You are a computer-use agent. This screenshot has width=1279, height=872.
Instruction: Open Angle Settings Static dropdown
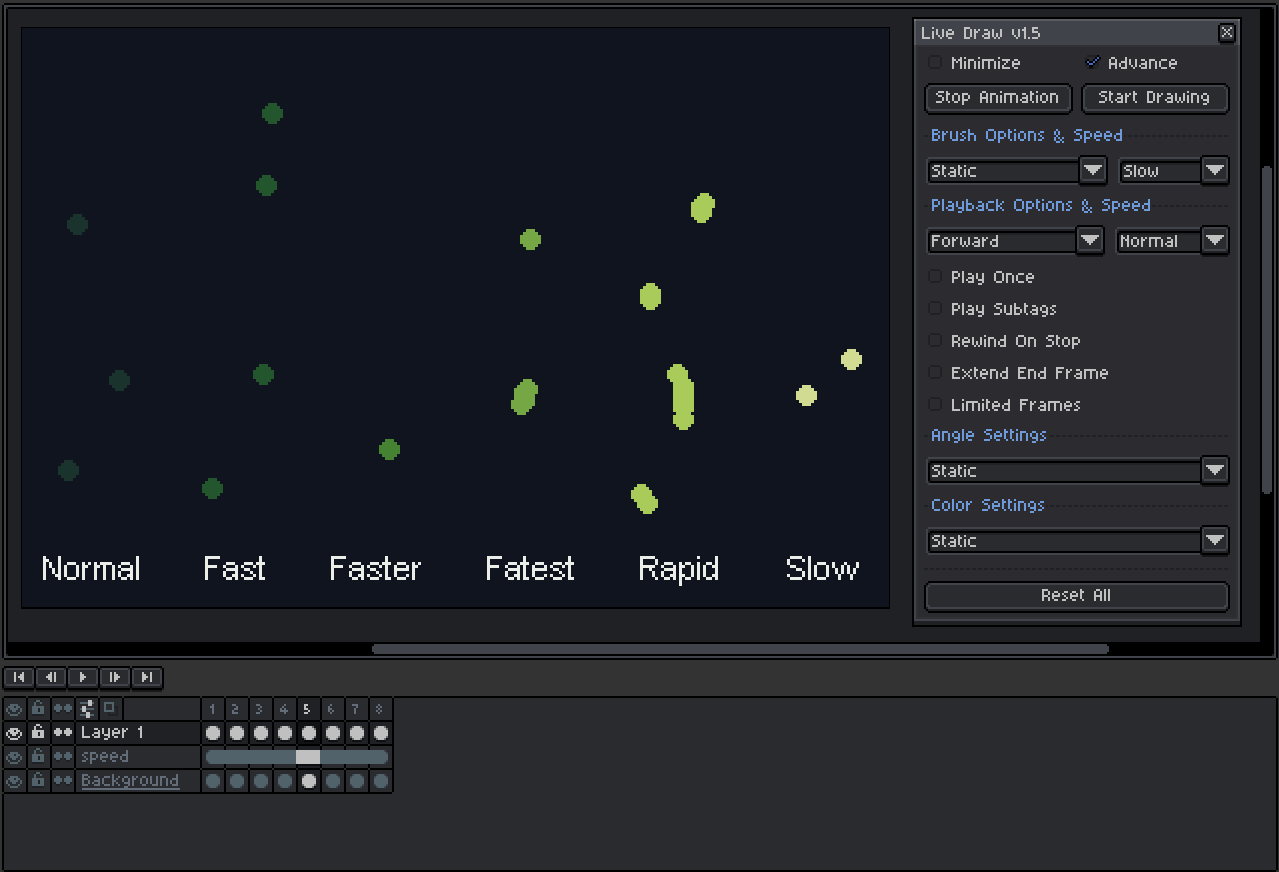[1078, 471]
